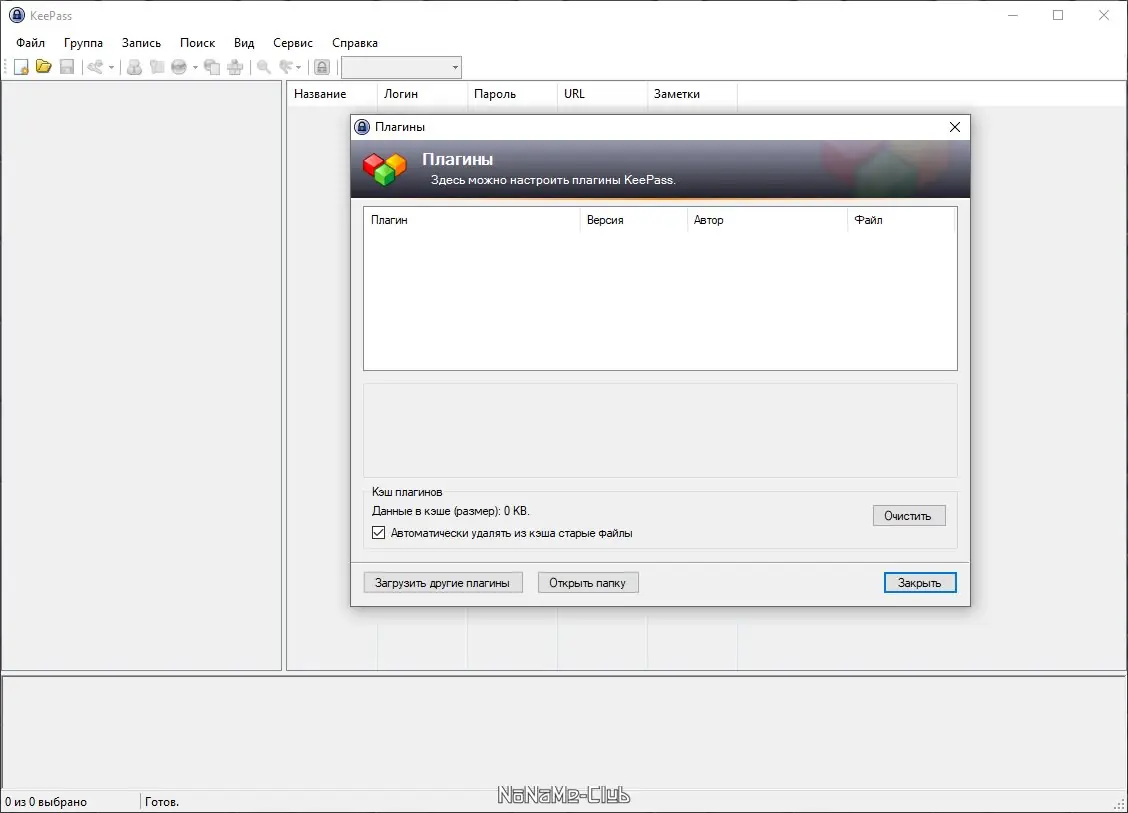This screenshot has height=813, width=1128.
Task: Open the Add entry dropdown arrow
Action: (111, 68)
